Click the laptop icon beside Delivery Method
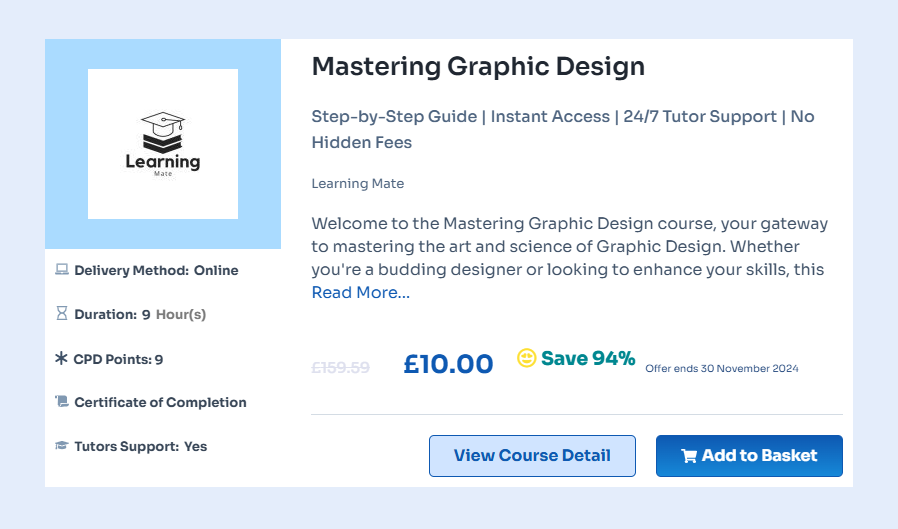This screenshot has width=898, height=529. pos(61,270)
